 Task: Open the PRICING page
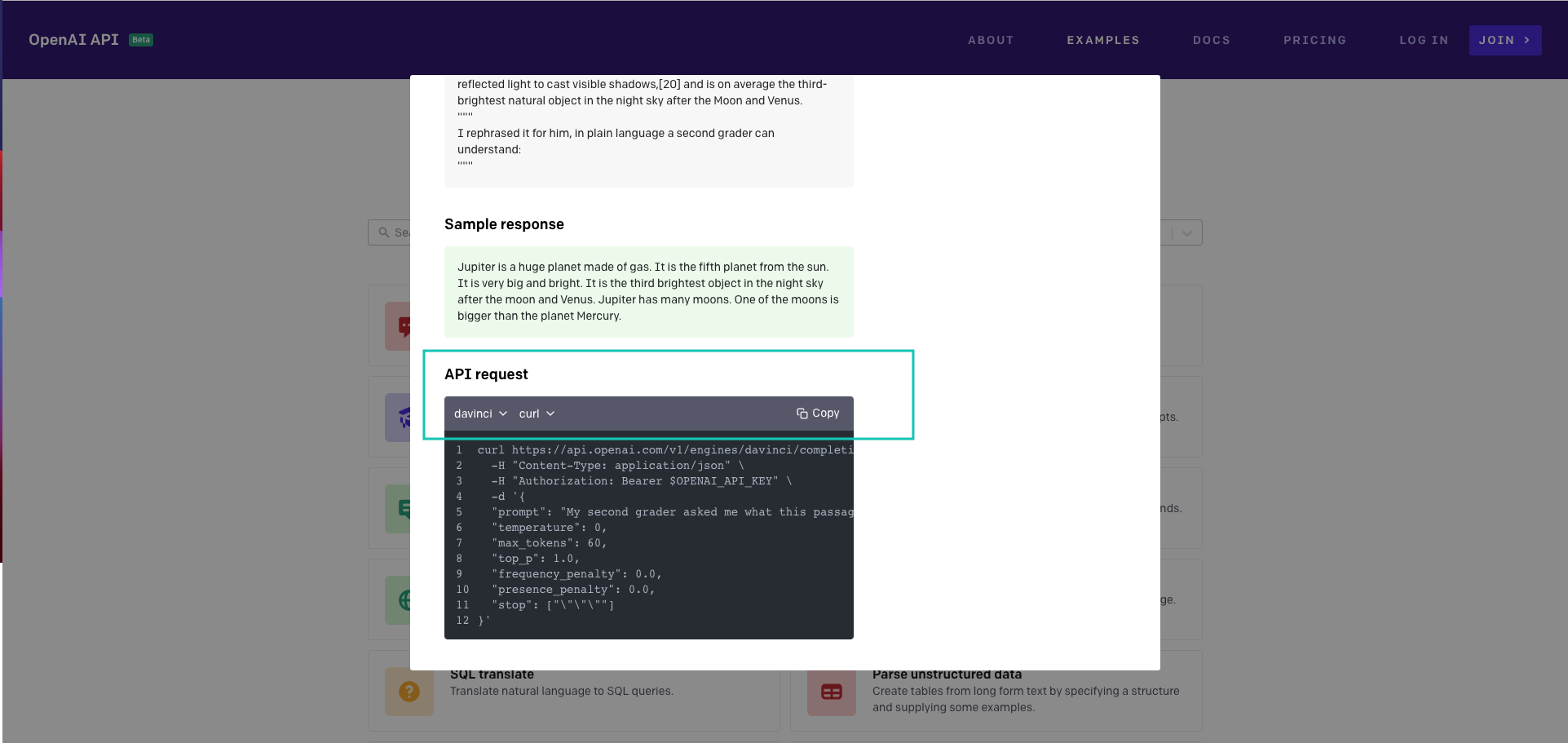click(x=1314, y=40)
